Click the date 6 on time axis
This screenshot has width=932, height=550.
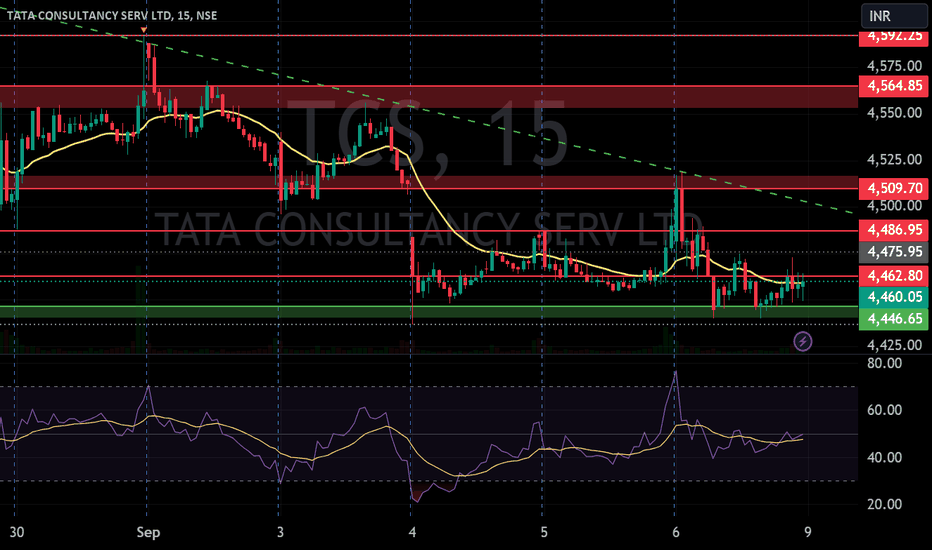pyautogui.click(x=676, y=532)
